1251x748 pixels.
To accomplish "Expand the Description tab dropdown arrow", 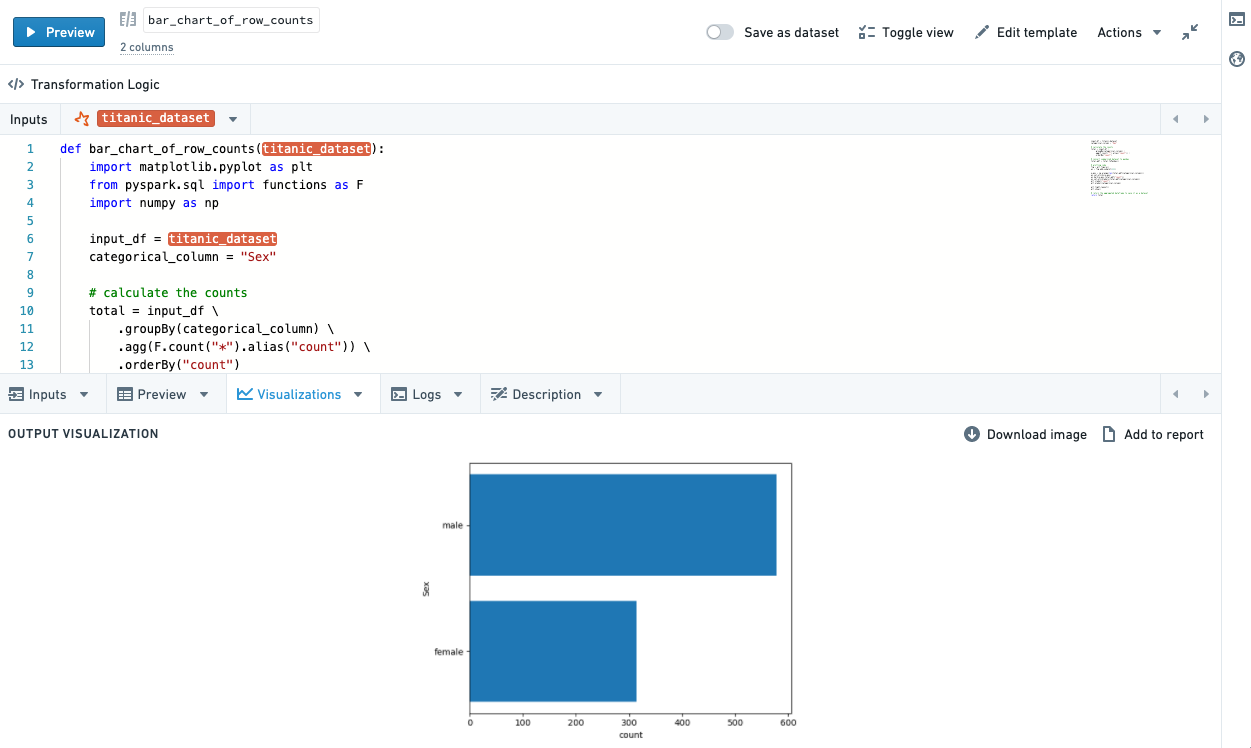I will tap(598, 395).
